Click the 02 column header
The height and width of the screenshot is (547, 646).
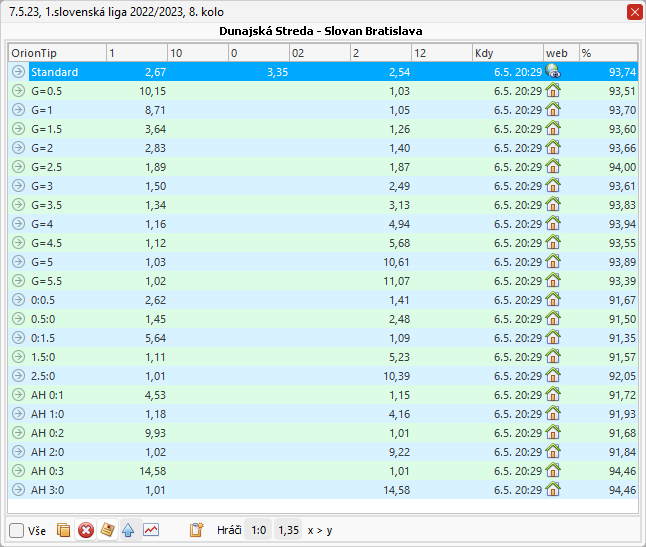coord(319,53)
